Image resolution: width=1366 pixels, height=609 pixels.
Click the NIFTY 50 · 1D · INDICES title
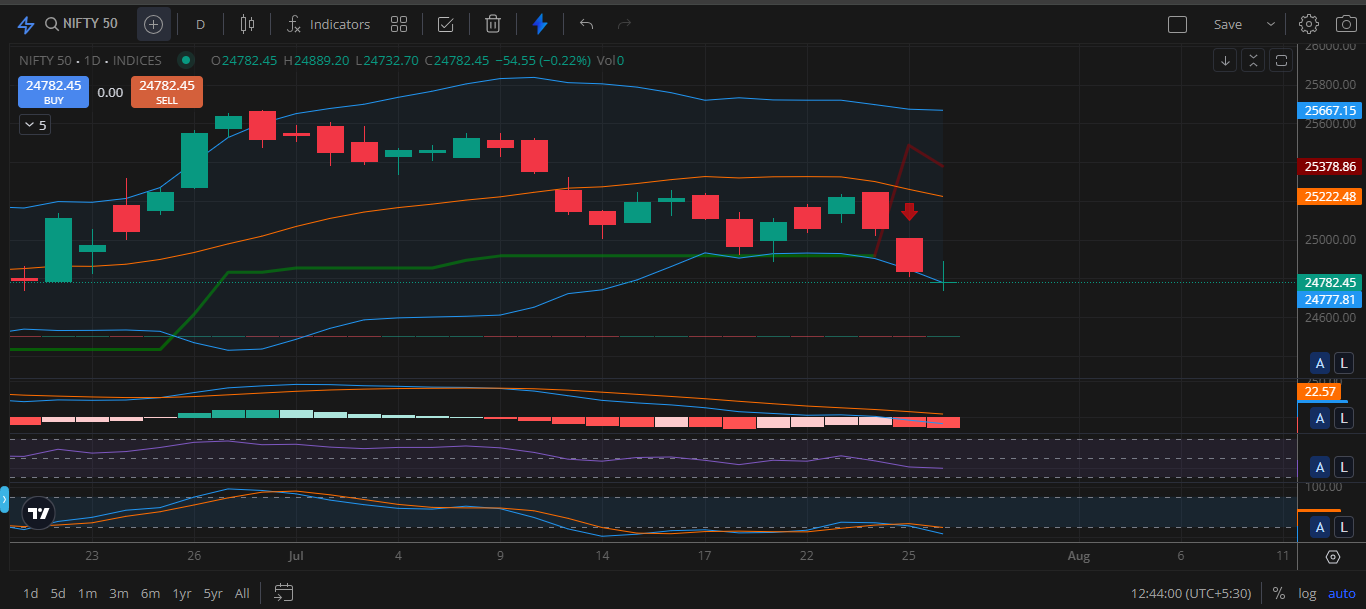(91, 61)
